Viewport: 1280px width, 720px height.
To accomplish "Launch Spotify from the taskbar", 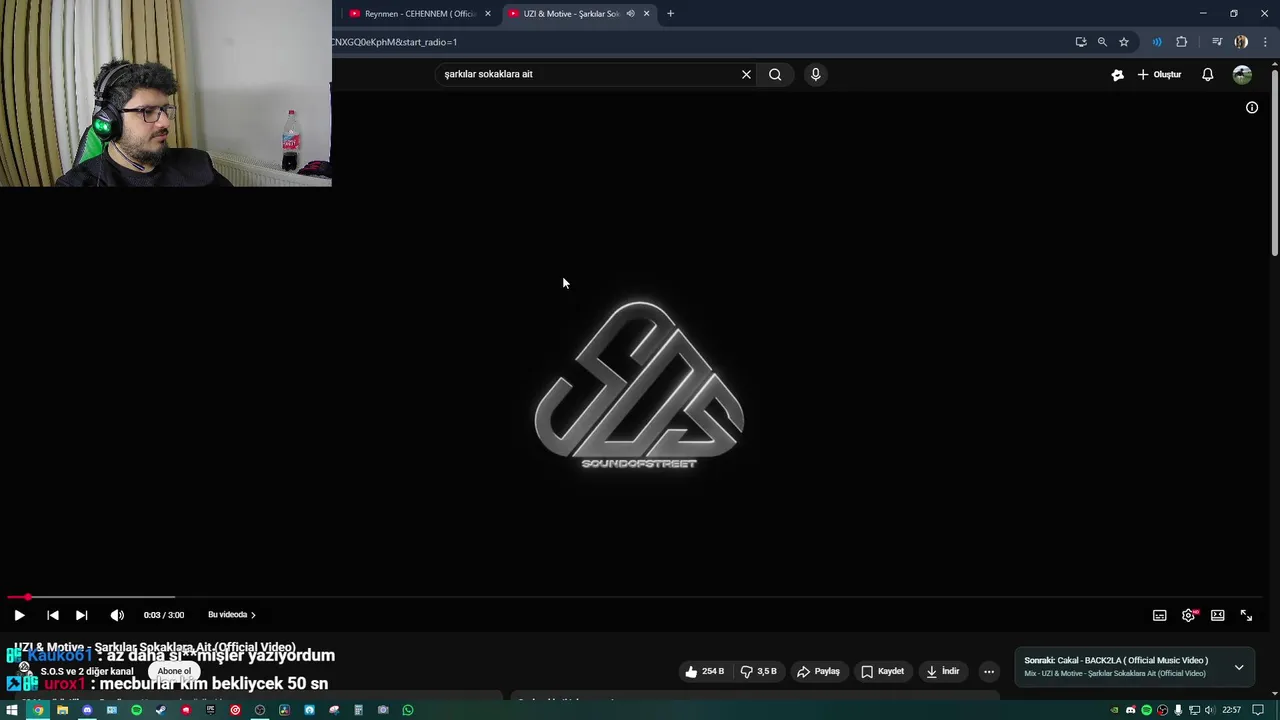I will (x=136, y=710).
